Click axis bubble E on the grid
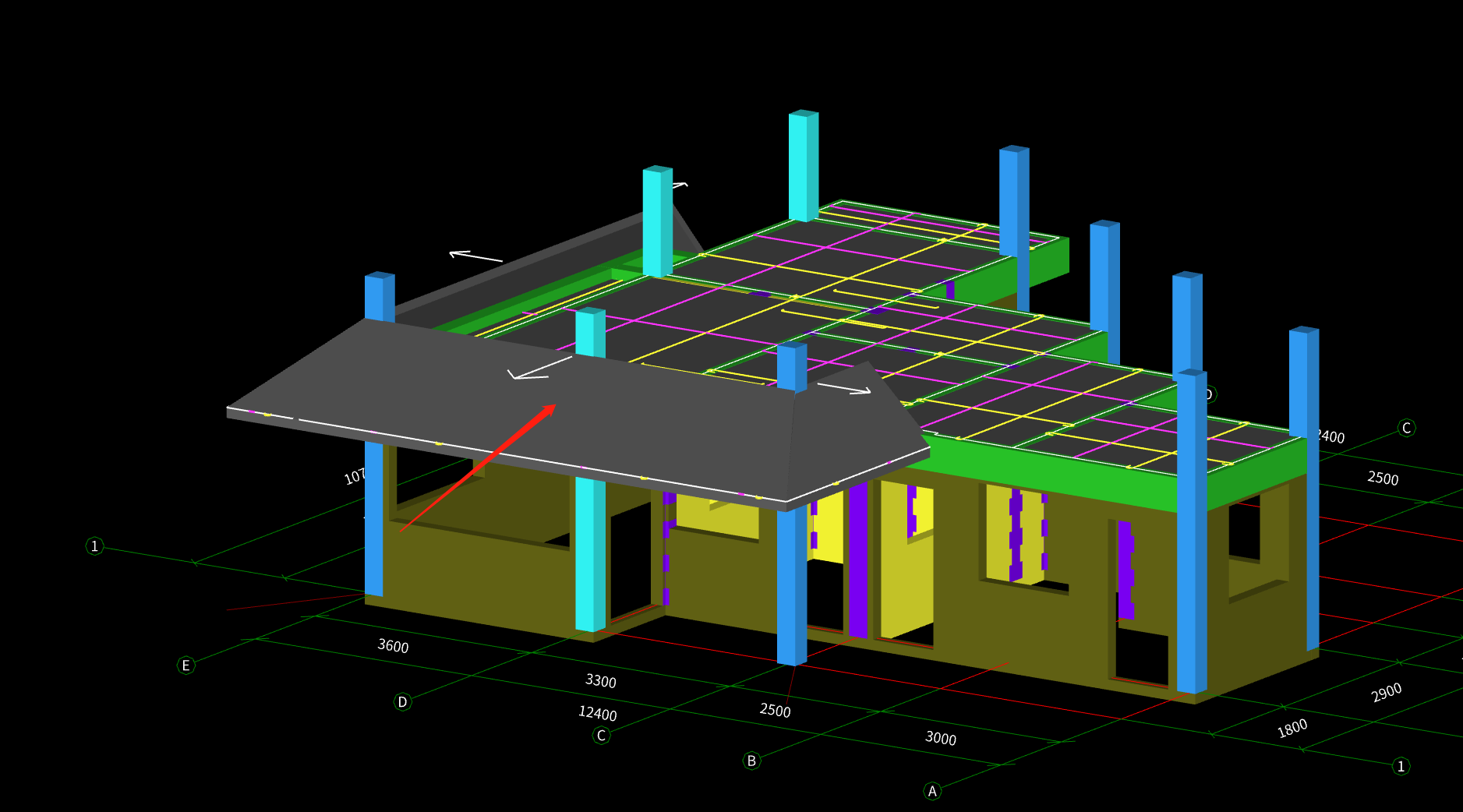The height and width of the screenshot is (812, 1463). point(186,665)
